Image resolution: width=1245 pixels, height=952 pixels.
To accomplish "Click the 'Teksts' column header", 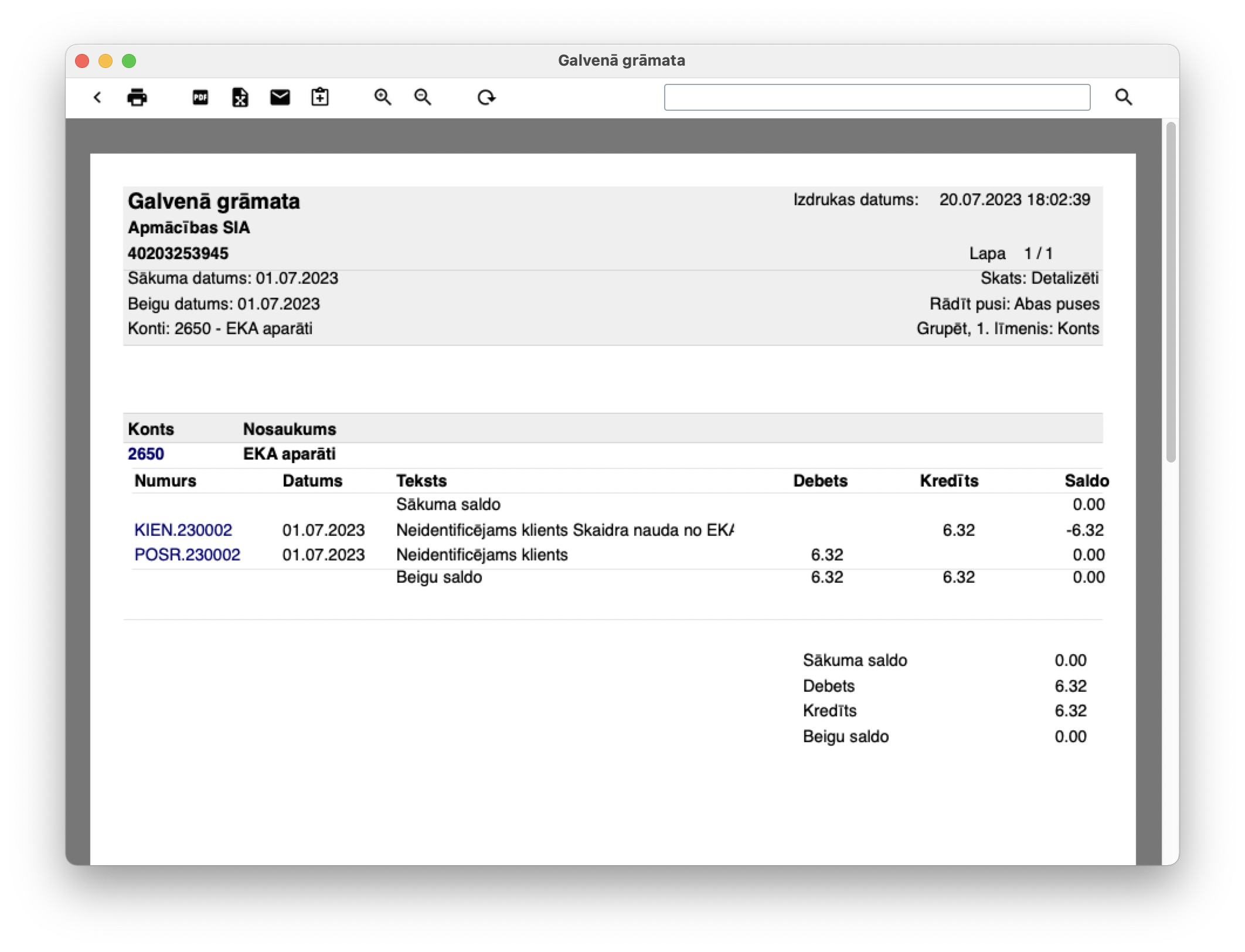I will 421,481.
